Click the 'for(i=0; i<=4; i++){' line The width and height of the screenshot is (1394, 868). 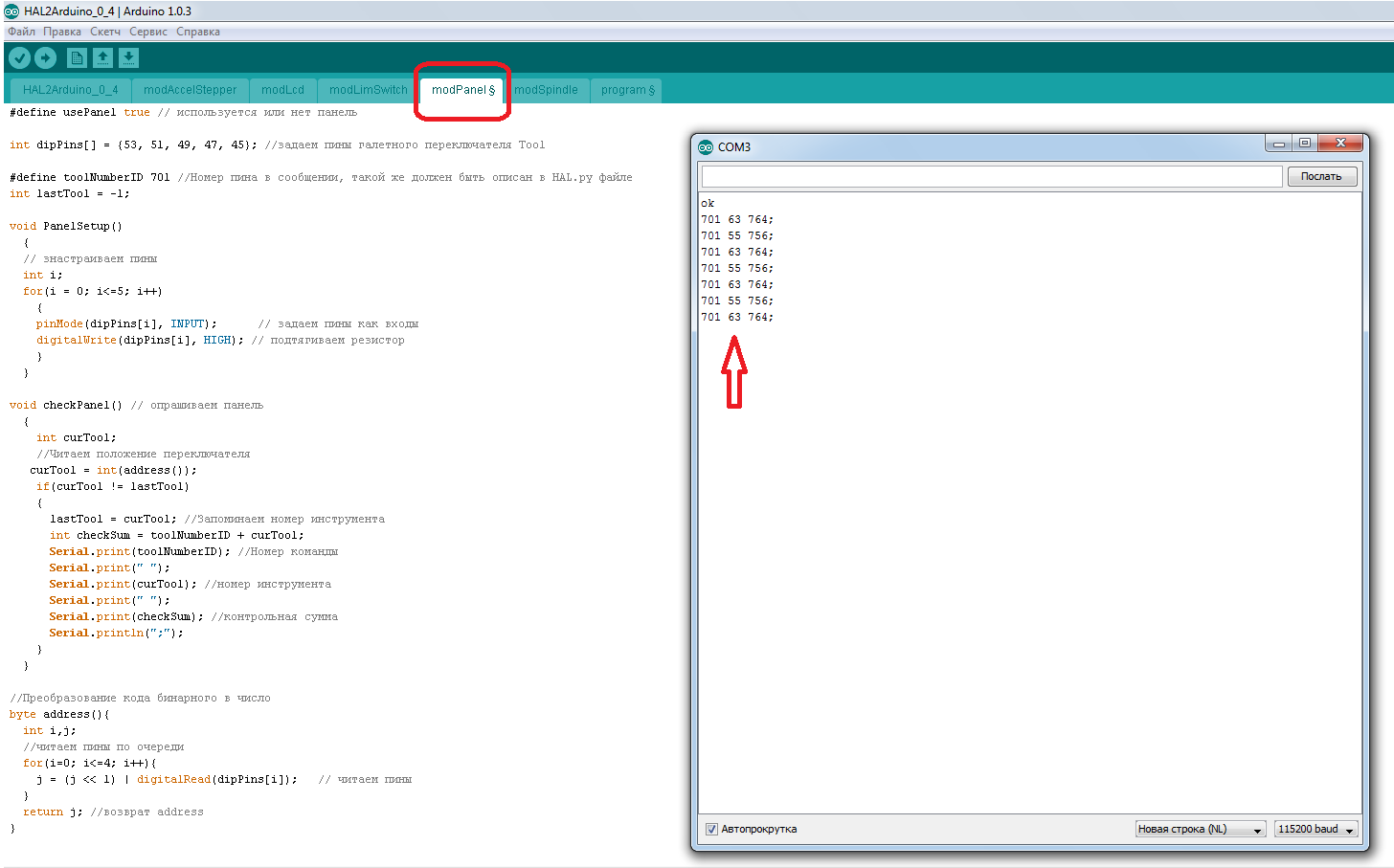coord(90,763)
